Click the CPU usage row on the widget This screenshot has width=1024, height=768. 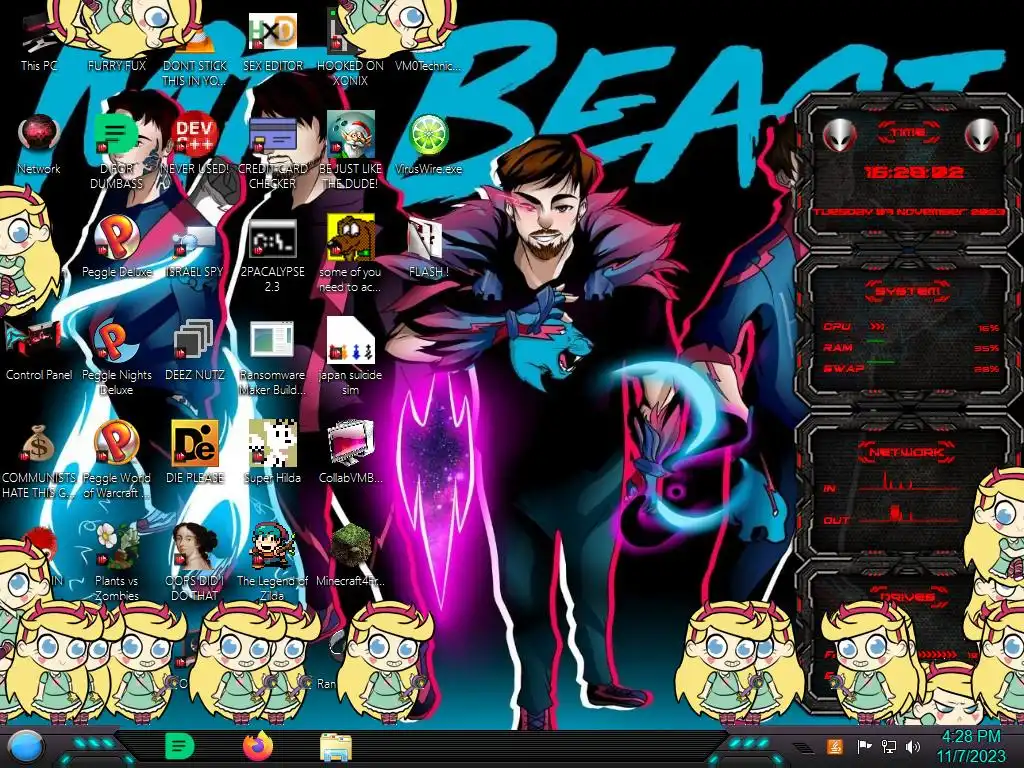coord(911,327)
